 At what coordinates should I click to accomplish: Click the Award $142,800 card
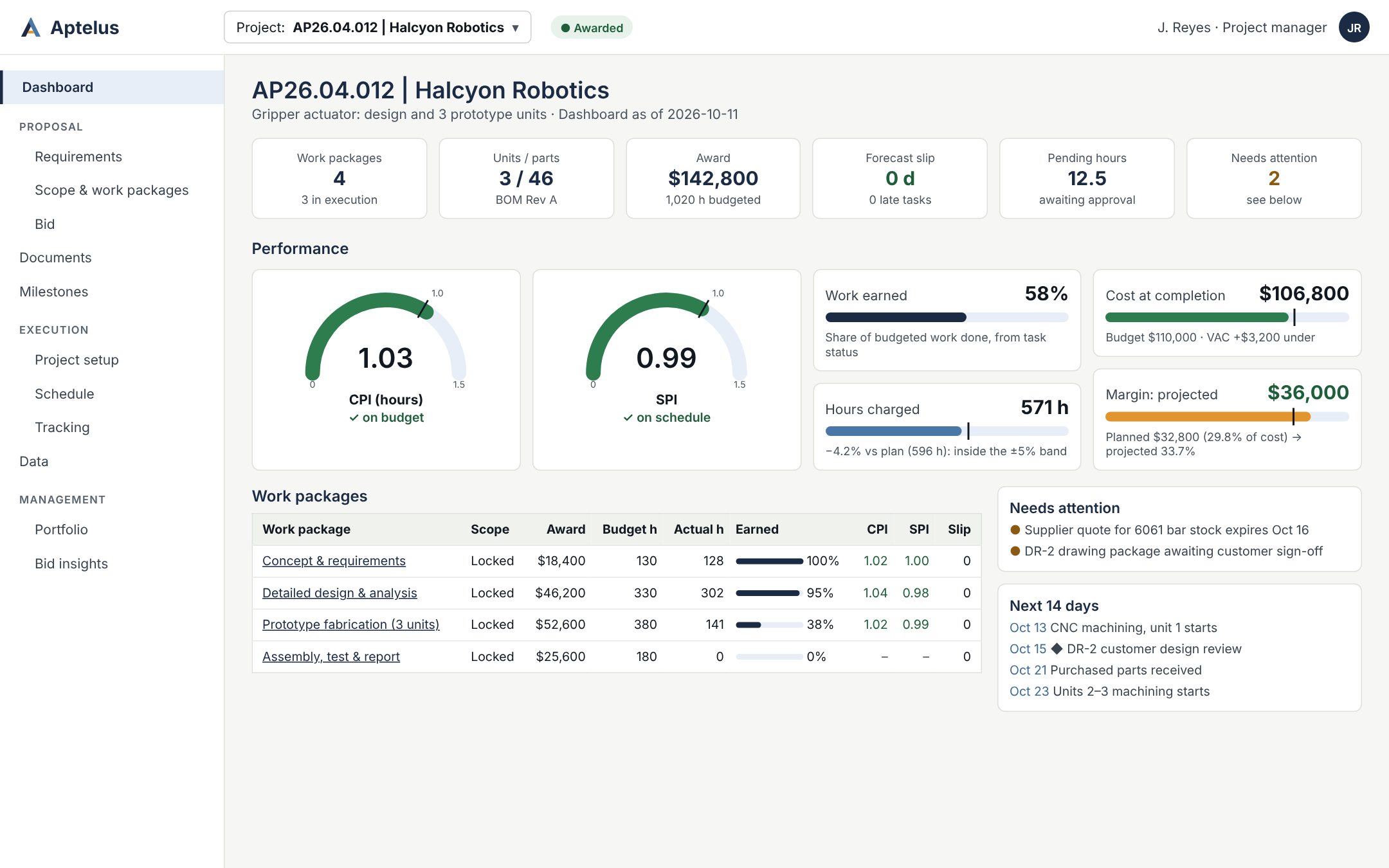[713, 179]
